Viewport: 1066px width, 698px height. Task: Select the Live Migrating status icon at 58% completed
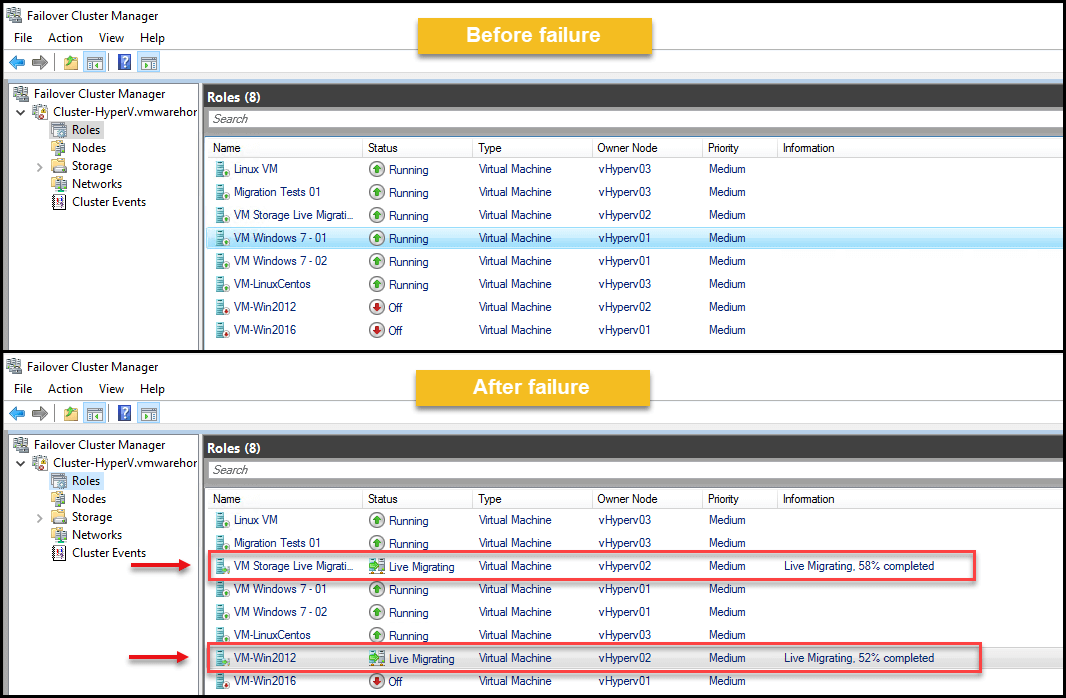coord(377,567)
